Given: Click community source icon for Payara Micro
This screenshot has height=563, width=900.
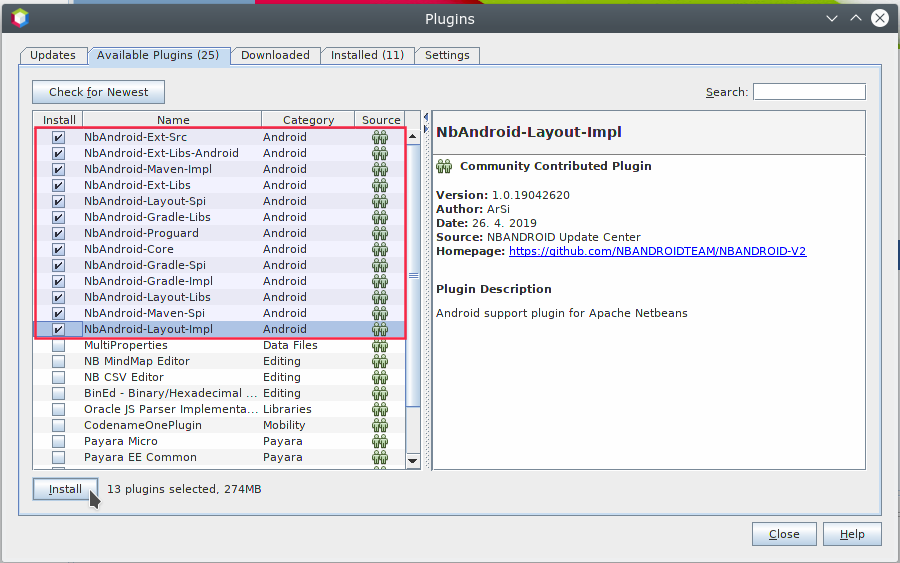Looking at the screenshot, I should tap(379, 441).
